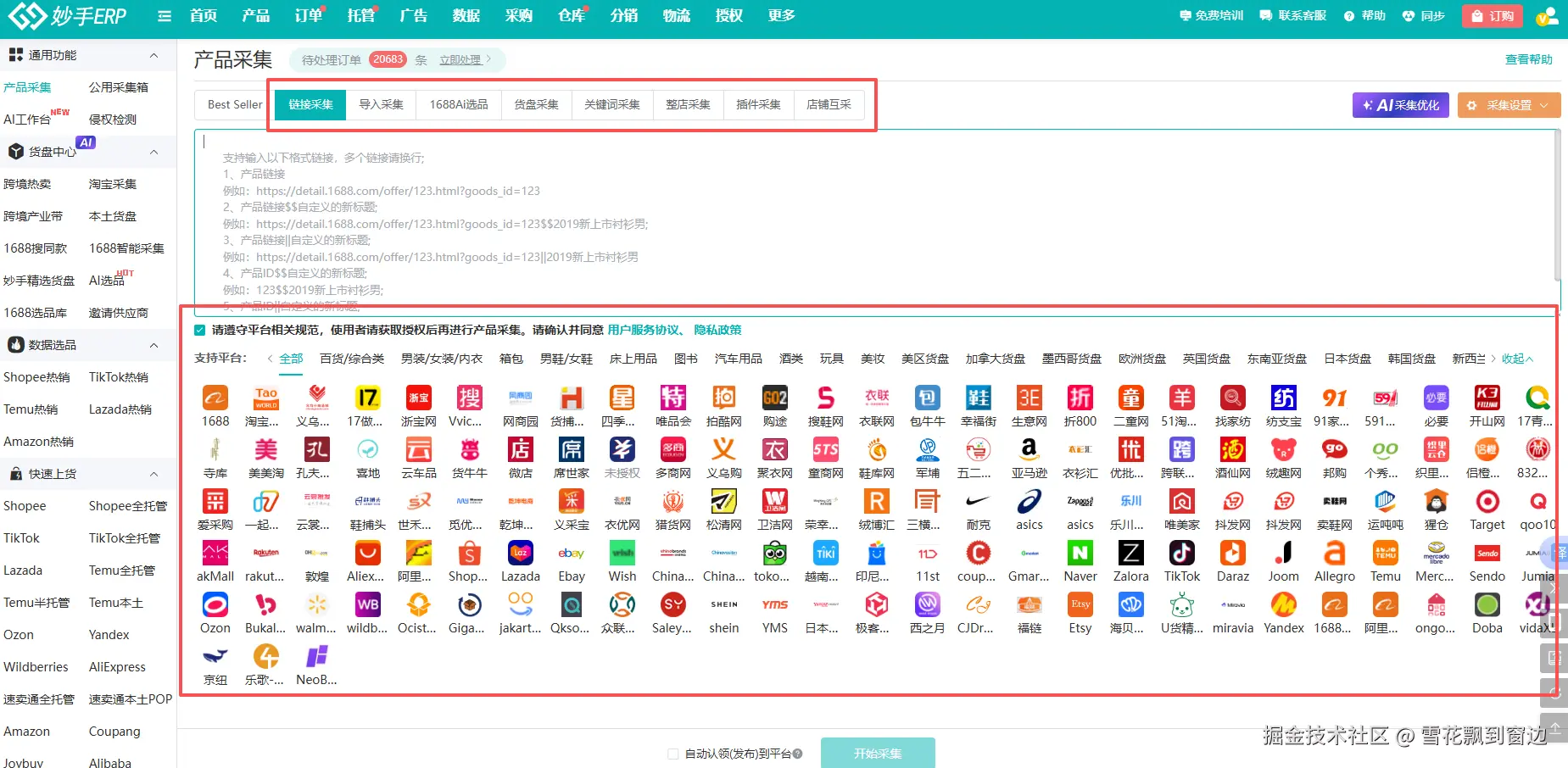Select the Joom platform icon
Screen dimensions: 1568x768
[x=1284, y=553]
